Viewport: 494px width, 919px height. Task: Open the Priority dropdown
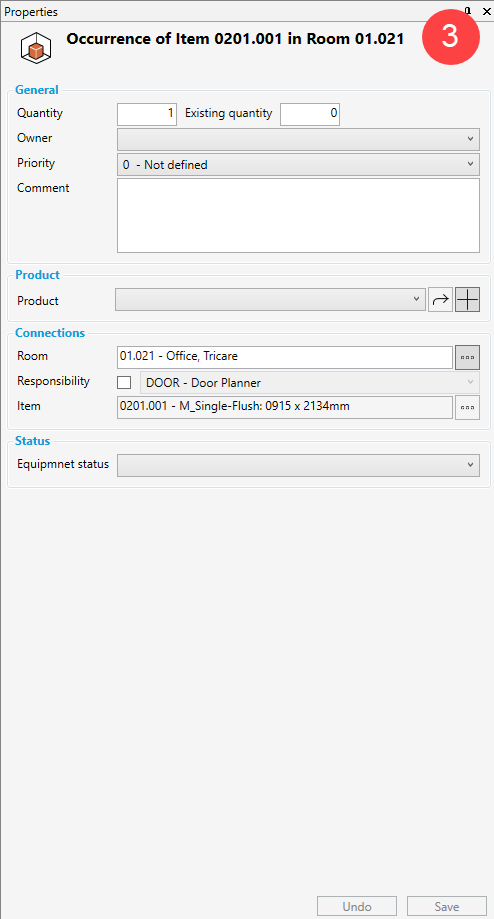[x=298, y=165]
